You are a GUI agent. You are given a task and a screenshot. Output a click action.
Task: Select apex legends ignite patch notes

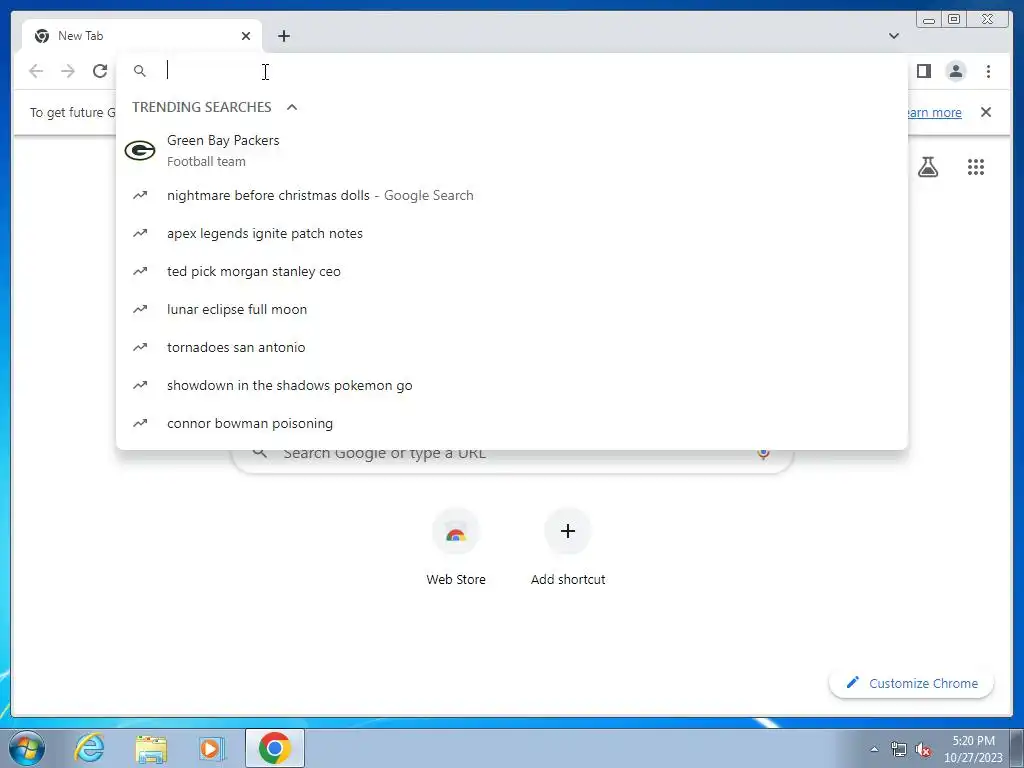tap(511, 233)
